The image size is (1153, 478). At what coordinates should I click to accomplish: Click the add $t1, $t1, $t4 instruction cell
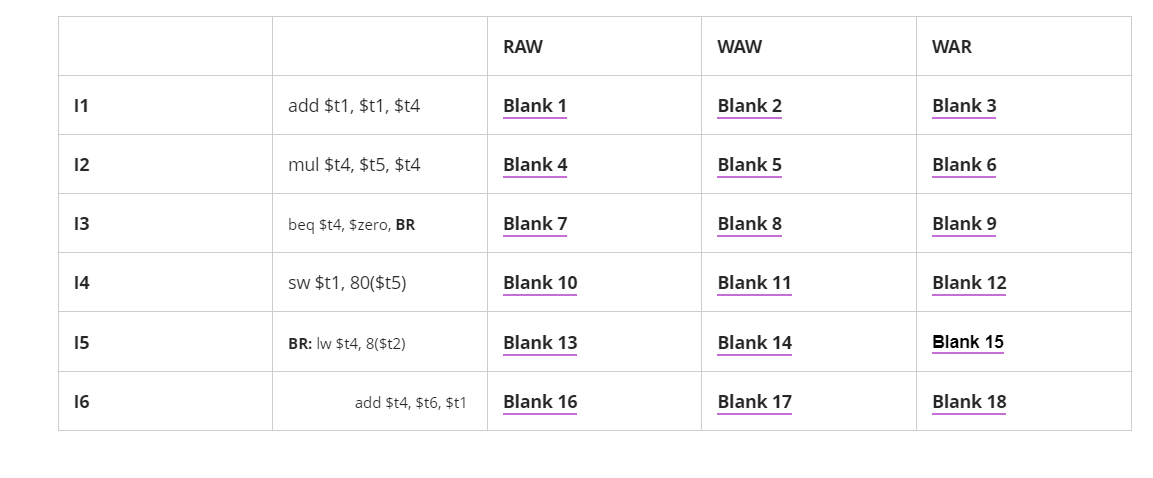(354, 106)
